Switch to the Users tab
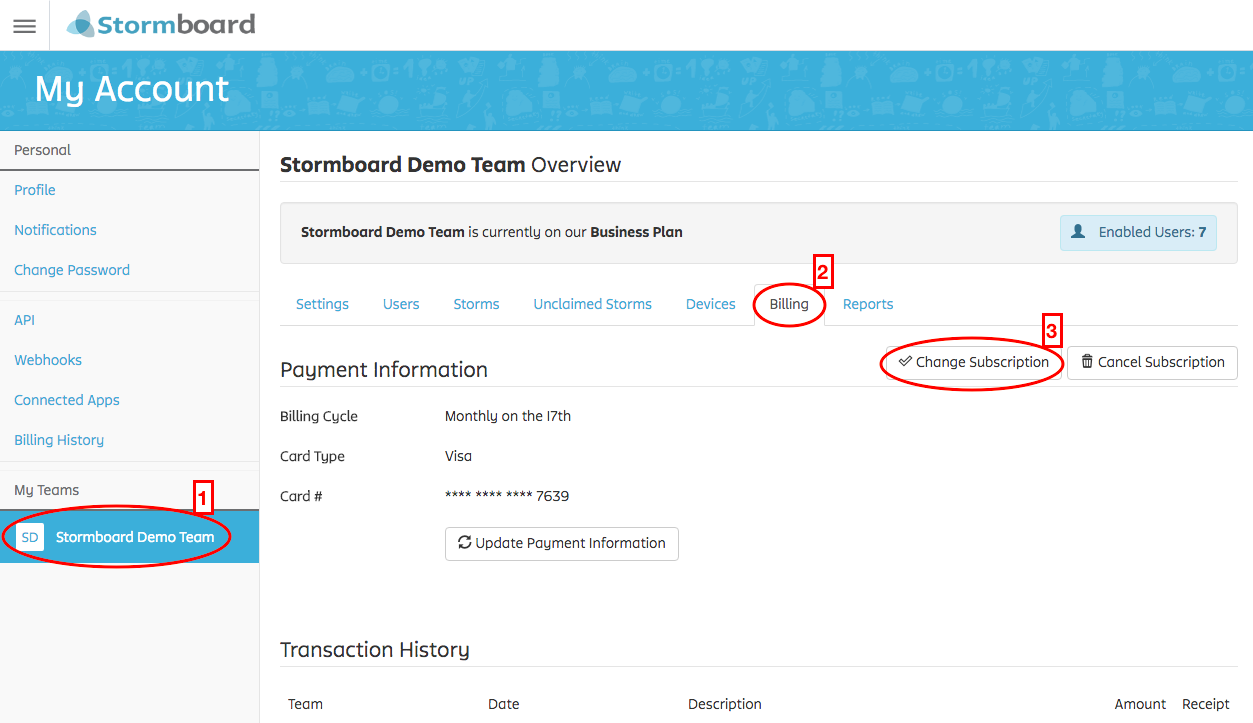 [x=401, y=304]
